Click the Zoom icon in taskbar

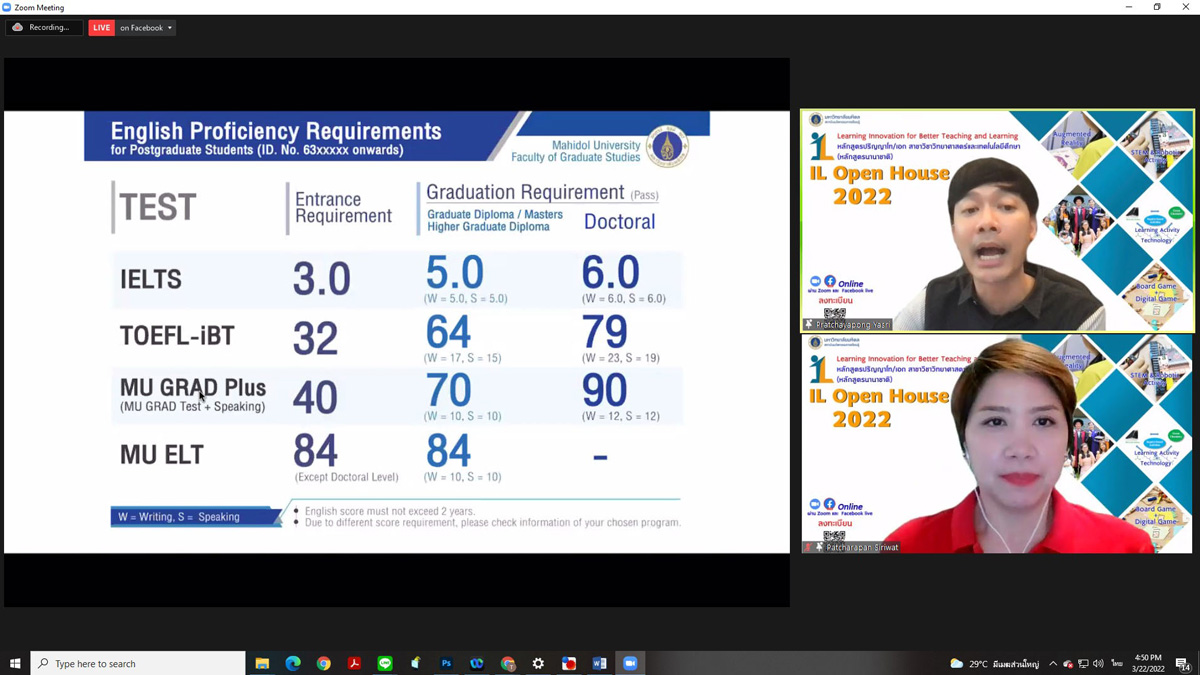(x=630, y=664)
